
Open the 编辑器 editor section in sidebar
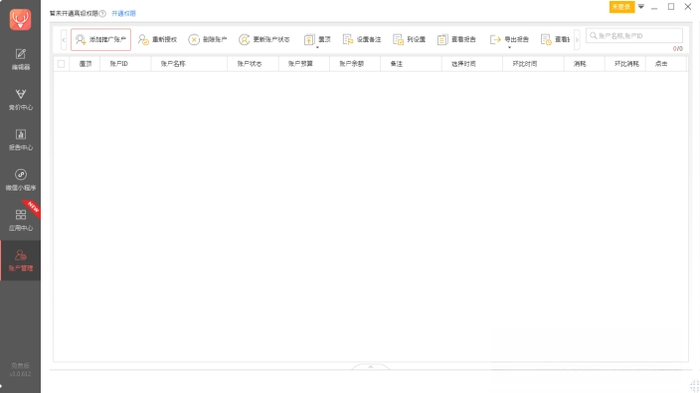tap(21, 59)
